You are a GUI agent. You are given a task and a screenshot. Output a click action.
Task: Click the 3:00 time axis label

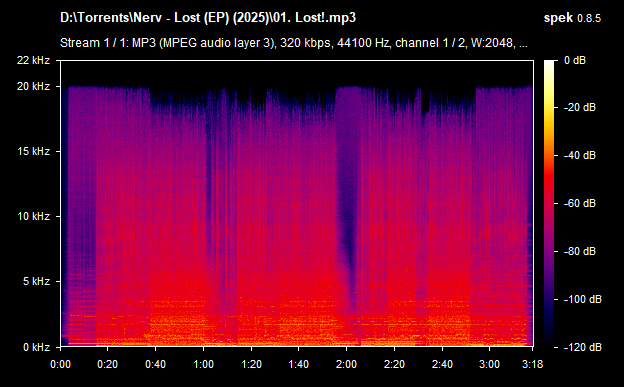pos(489,364)
